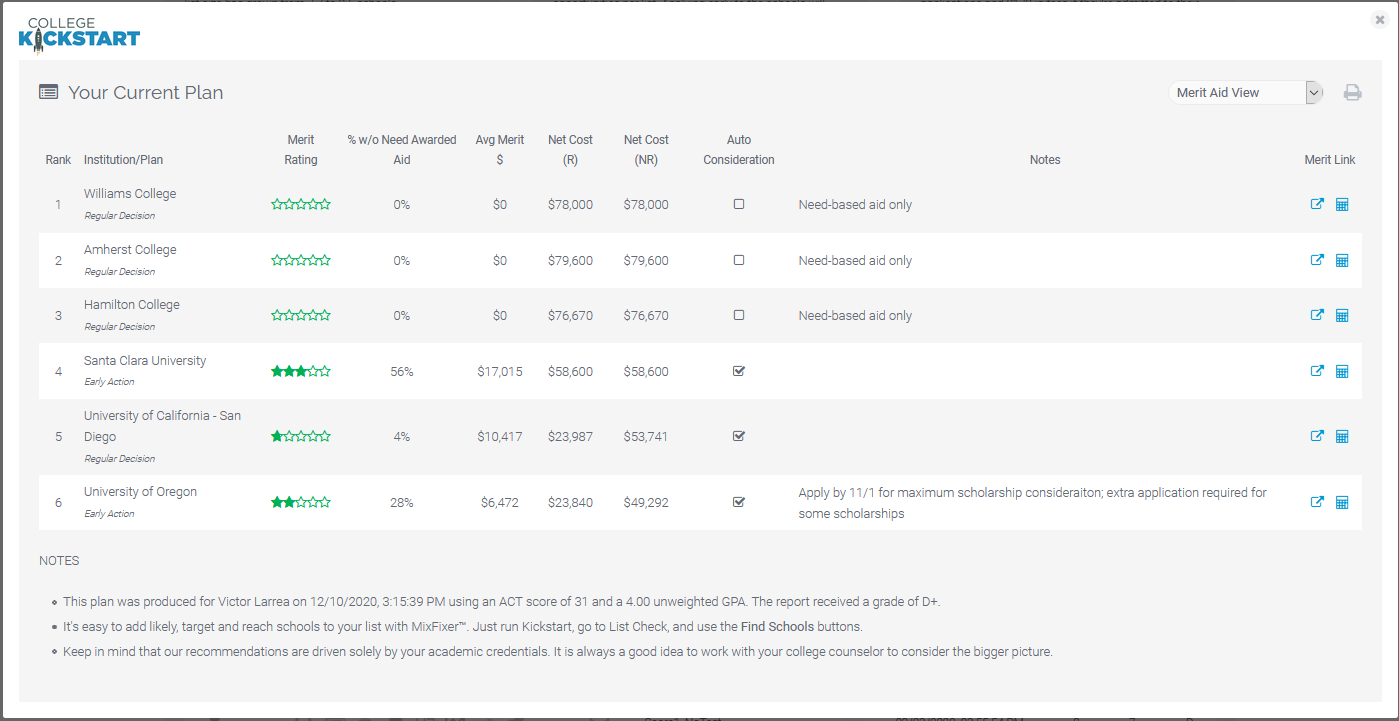Click University of Oregon merit rating stars
This screenshot has width=1399, height=721.
point(301,502)
